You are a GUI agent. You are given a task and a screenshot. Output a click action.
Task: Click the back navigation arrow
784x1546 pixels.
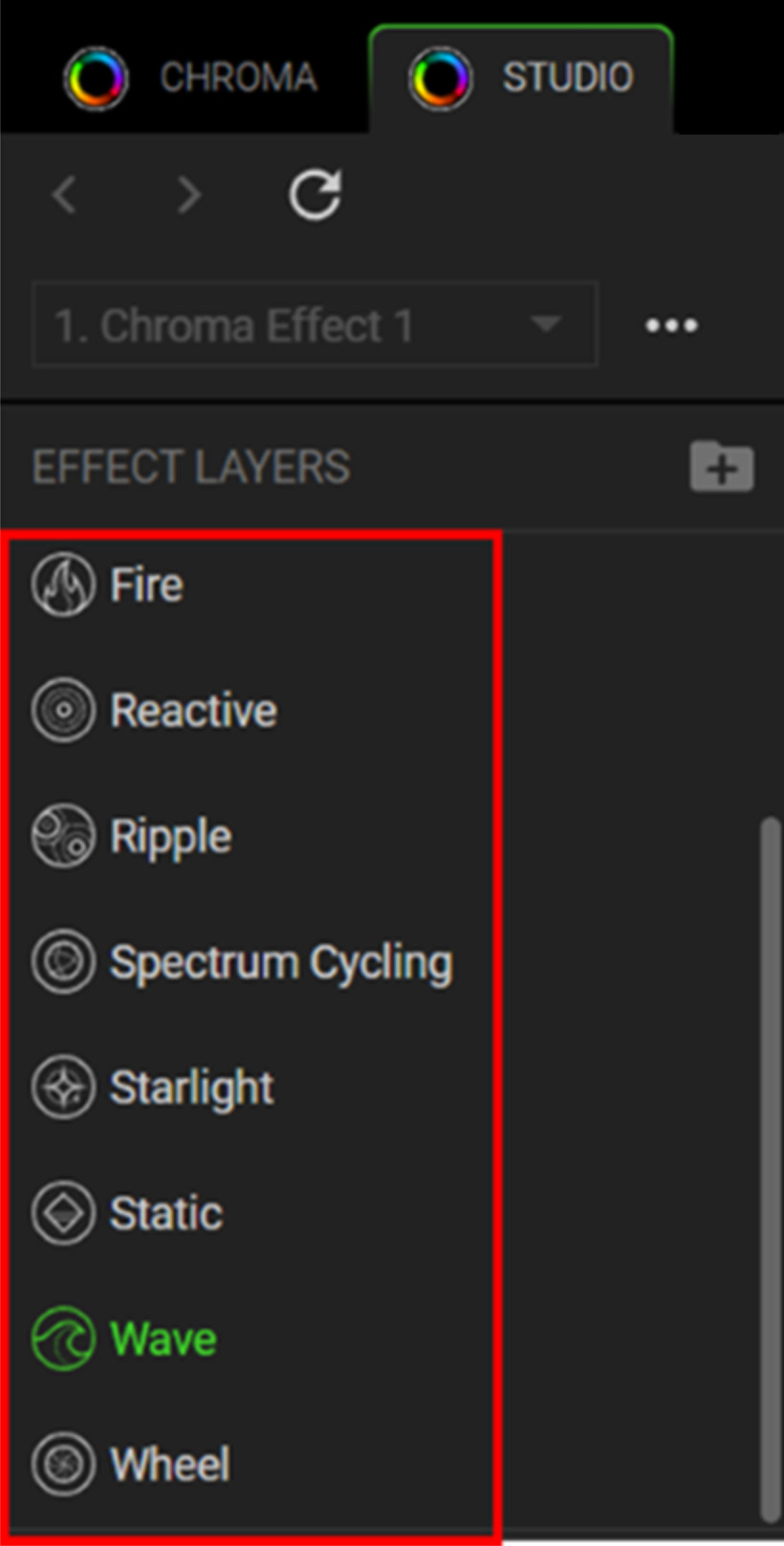63,194
